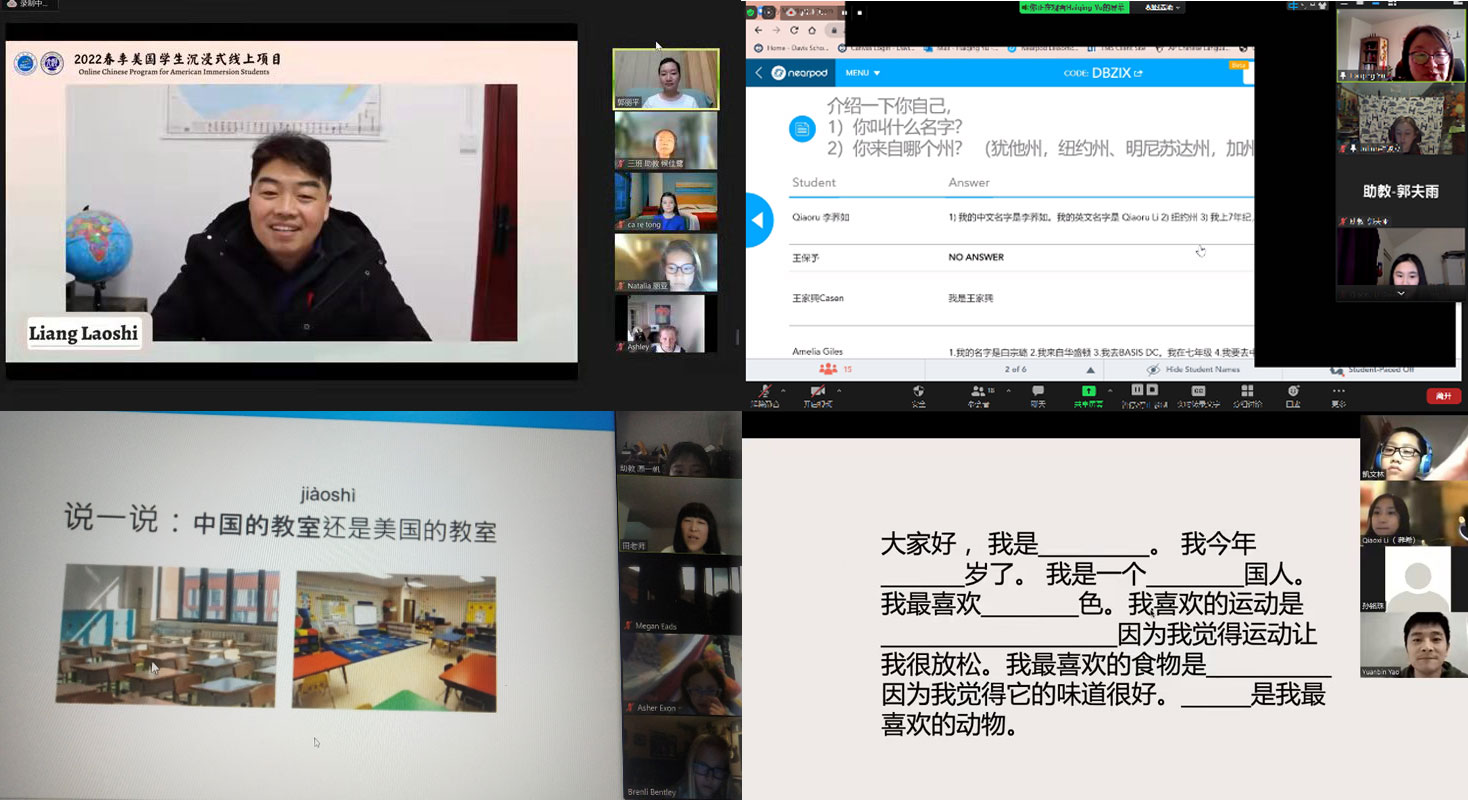Reload the page in the browser
Viewport: 1468px width, 800px height.
pyautogui.click(x=794, y=30)
